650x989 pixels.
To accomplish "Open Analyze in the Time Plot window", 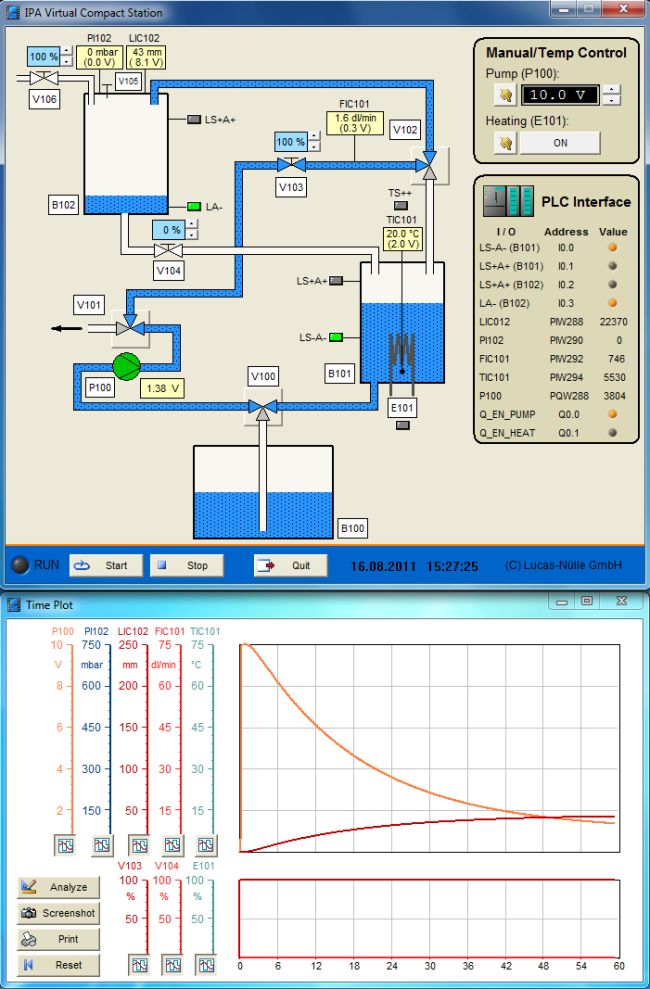I will click(x=58, y=887).
